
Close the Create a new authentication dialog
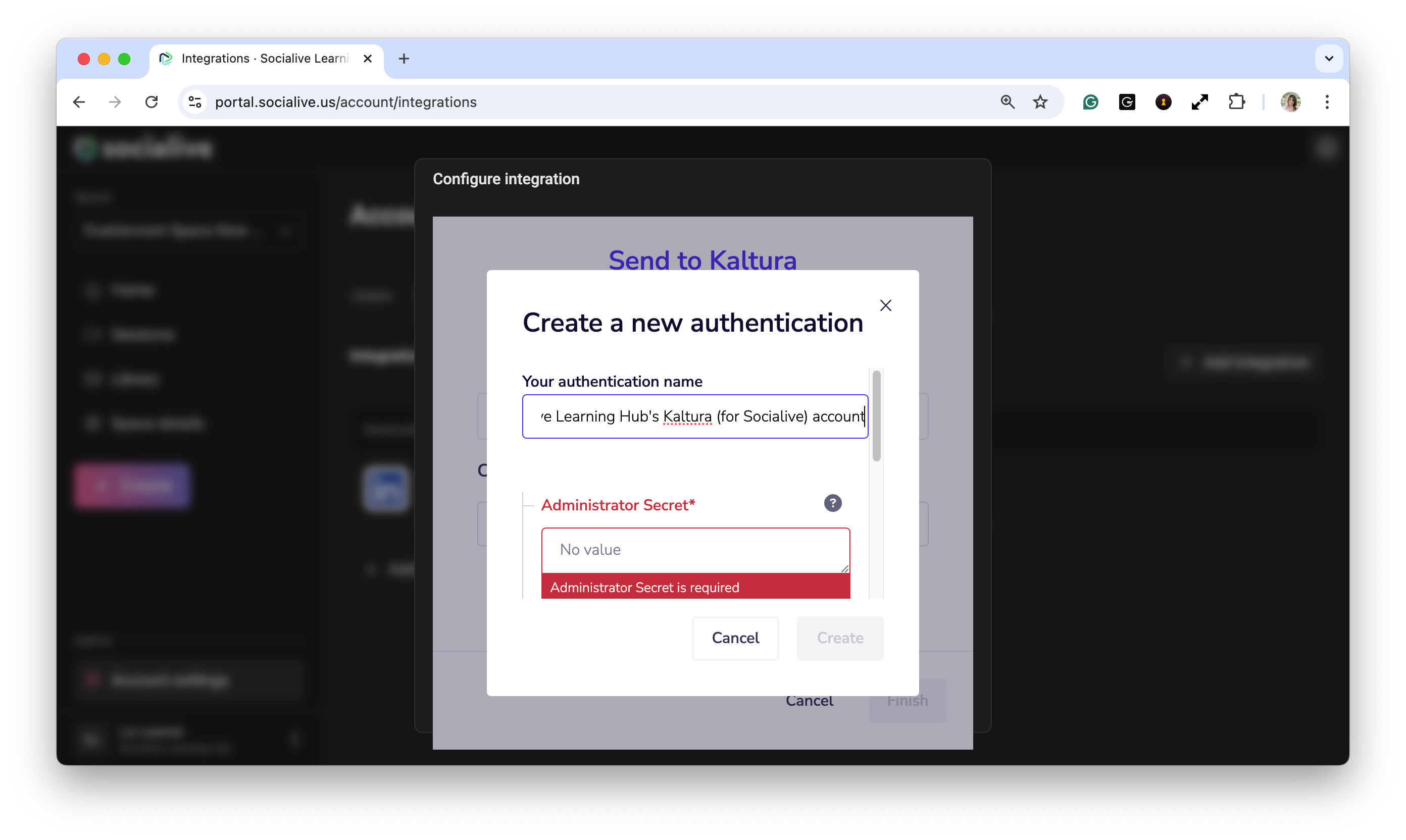click(886, 305)
